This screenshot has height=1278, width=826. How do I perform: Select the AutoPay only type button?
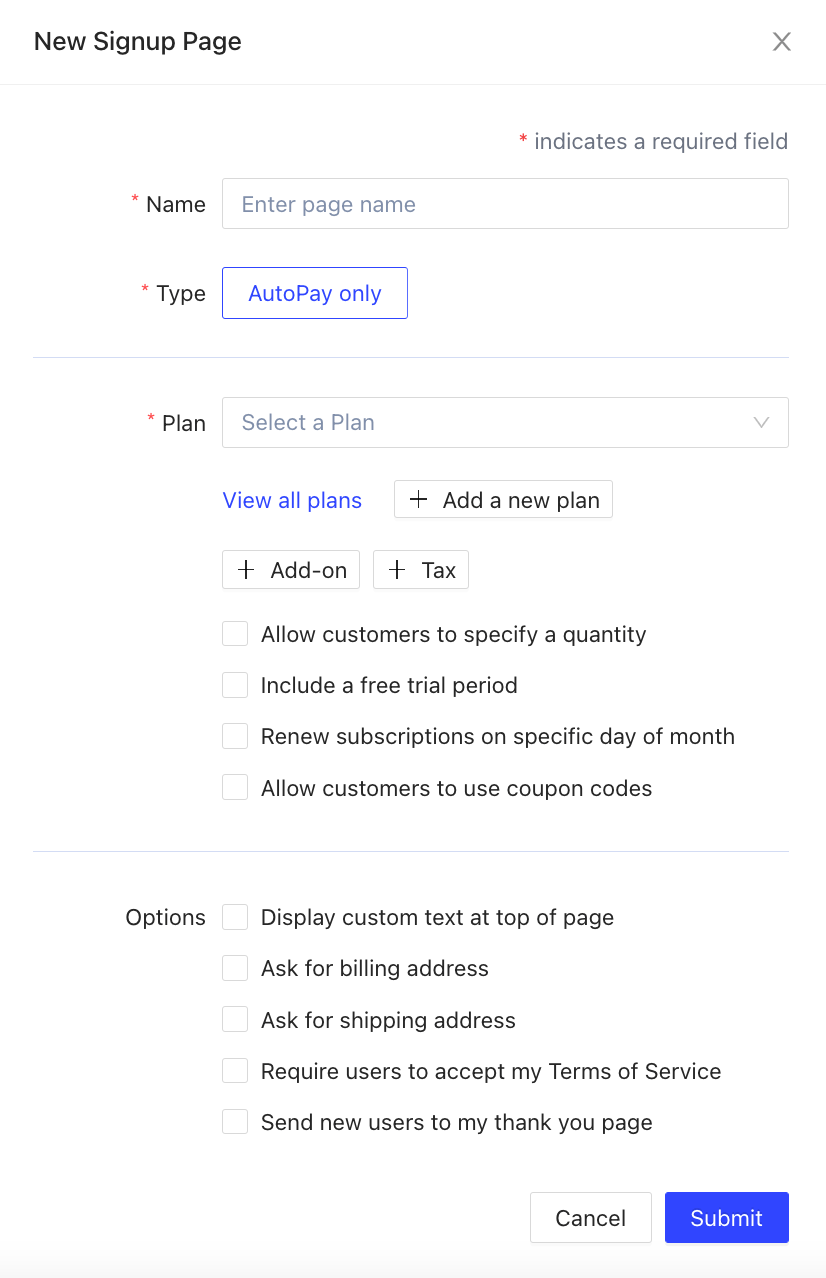(314, 293)
